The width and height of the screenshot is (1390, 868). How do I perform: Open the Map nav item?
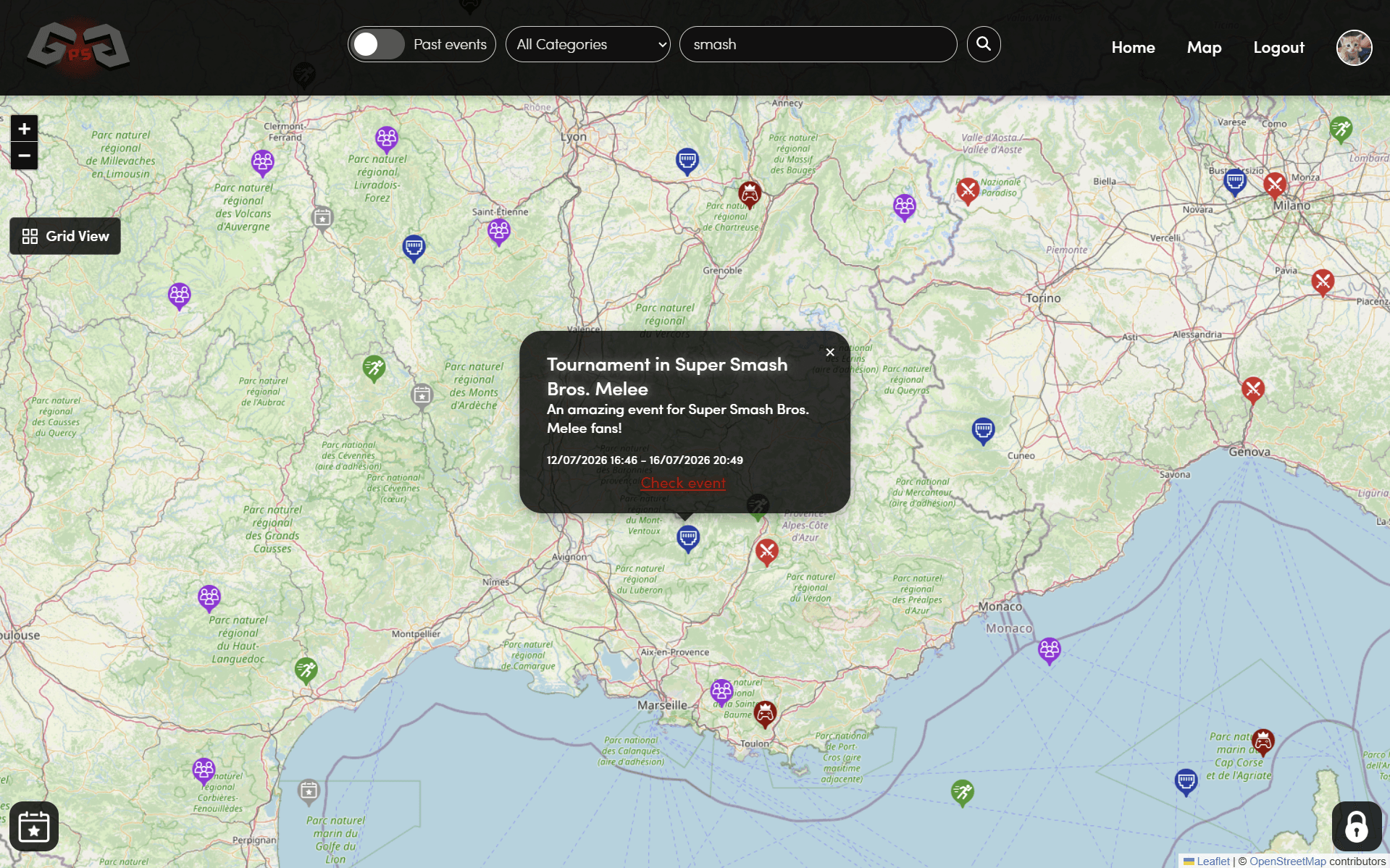[1204, 48]
